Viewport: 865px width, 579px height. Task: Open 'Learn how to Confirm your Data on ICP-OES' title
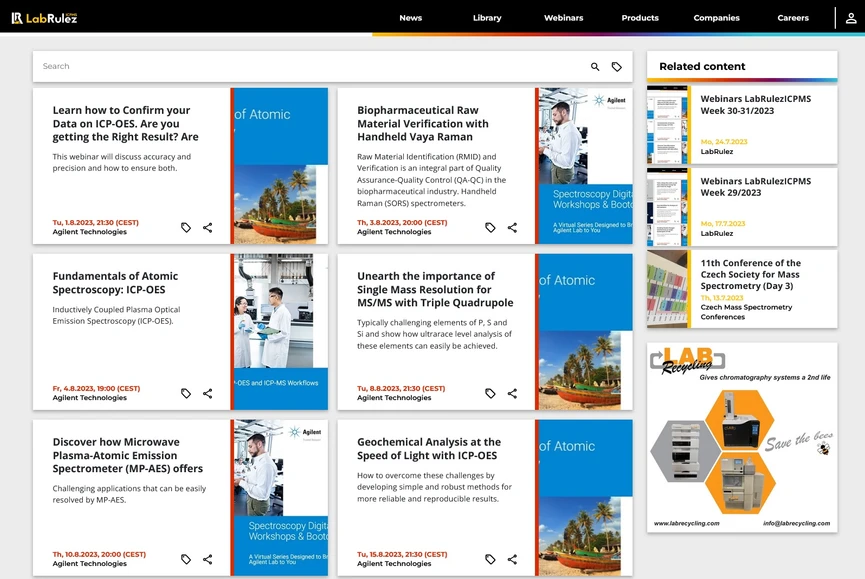point(126,124)
